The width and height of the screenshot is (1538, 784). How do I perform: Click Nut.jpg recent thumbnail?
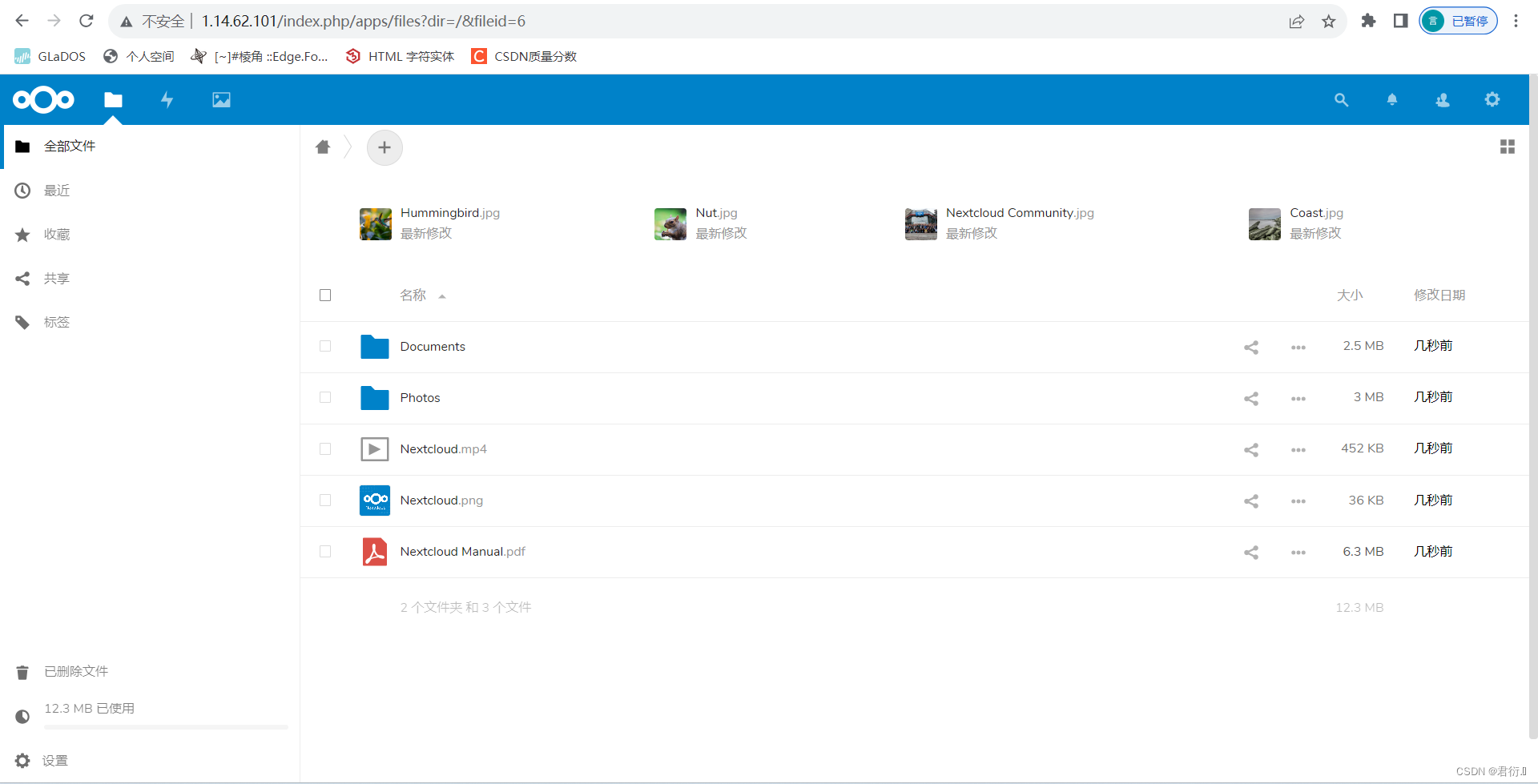coord(670,224)
